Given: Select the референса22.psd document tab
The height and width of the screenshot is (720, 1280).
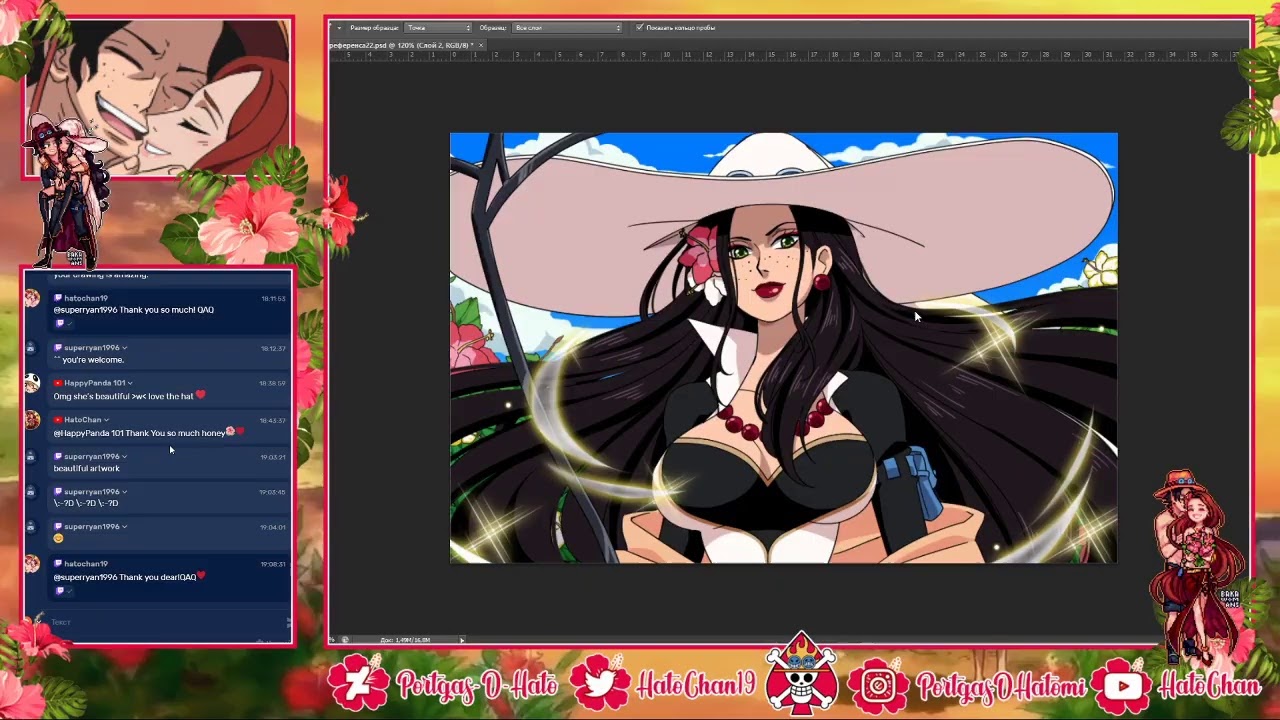Looking at the screenshot, I should 402,45.
